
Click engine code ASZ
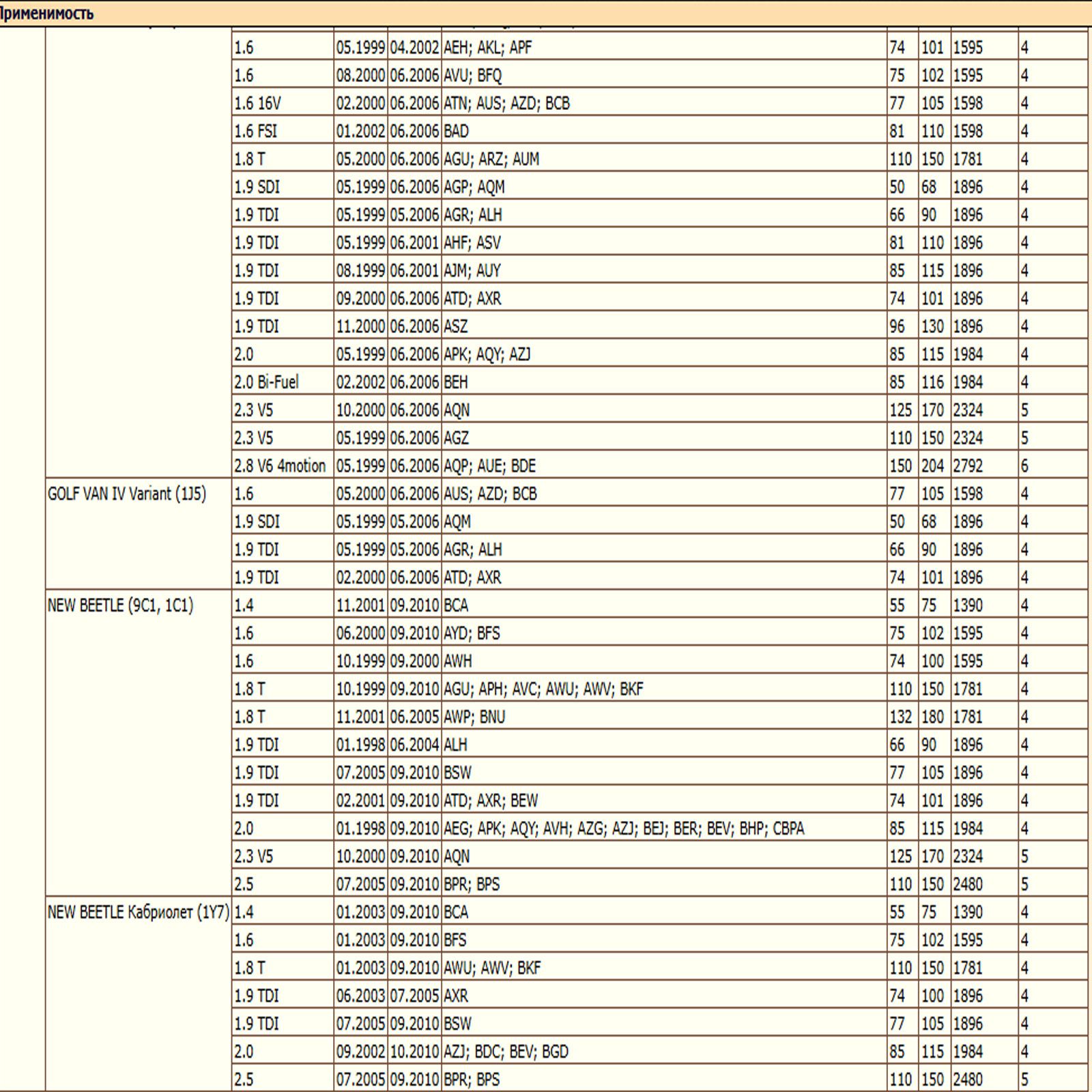456,327
